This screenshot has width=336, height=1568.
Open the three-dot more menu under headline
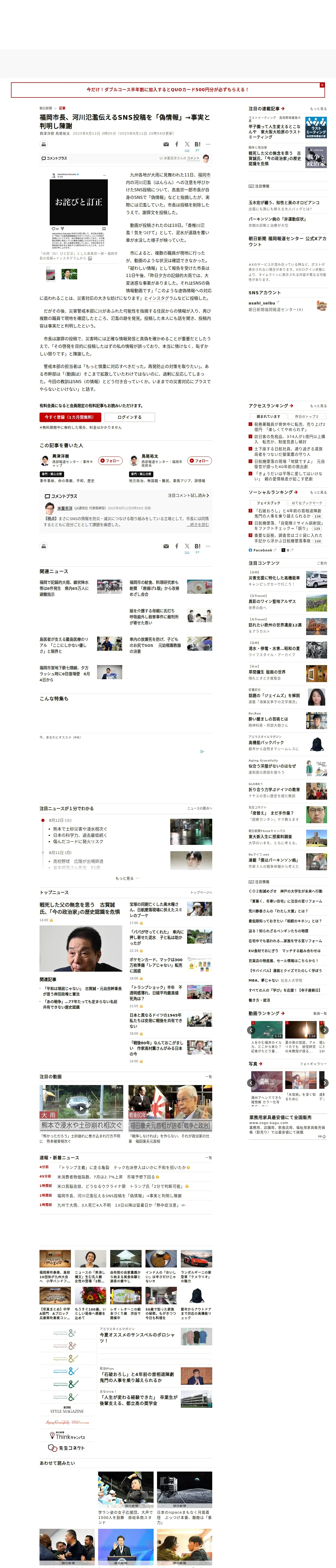pos(208,144)
